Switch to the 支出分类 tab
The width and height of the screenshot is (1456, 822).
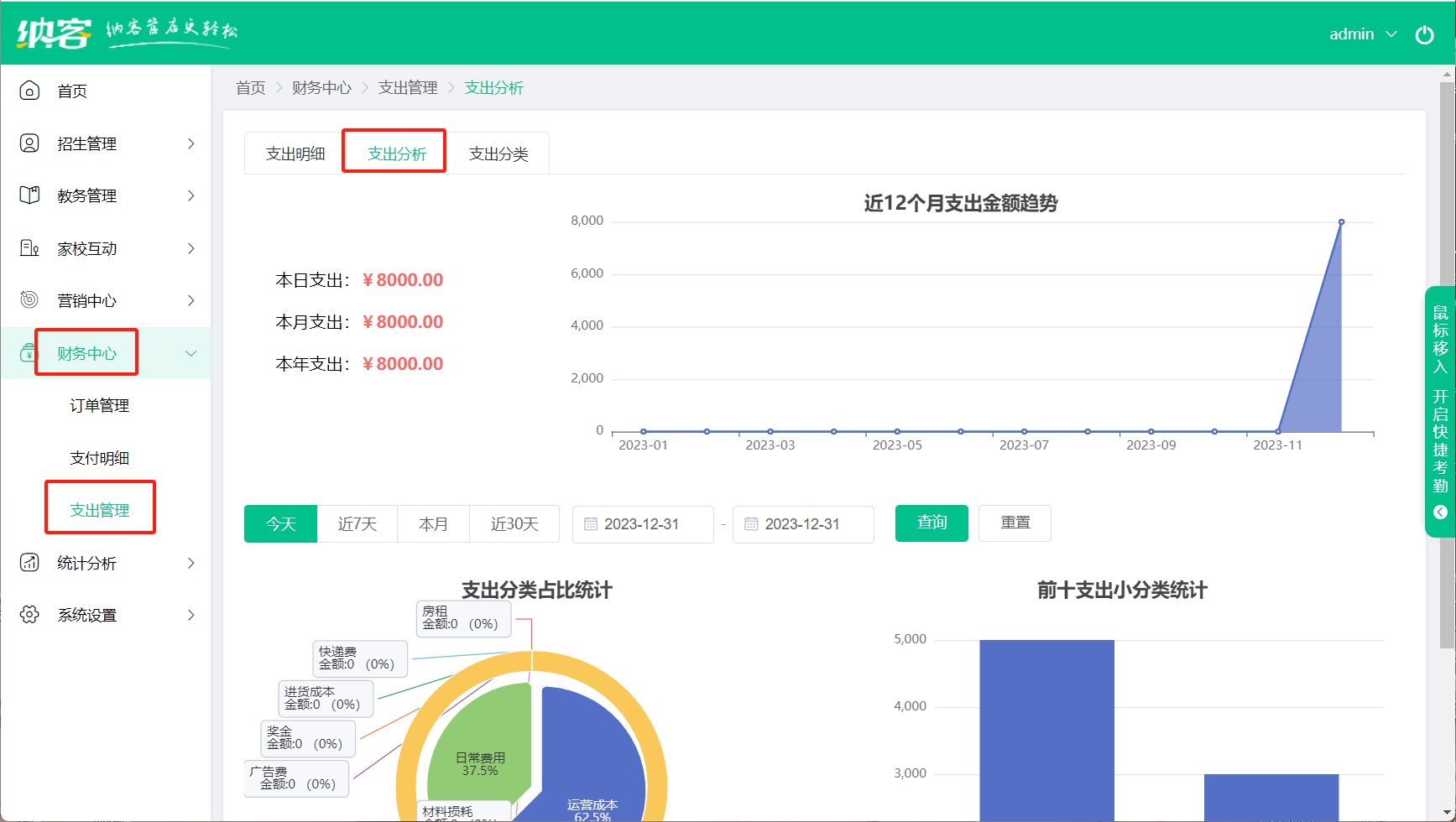point(498,153)
